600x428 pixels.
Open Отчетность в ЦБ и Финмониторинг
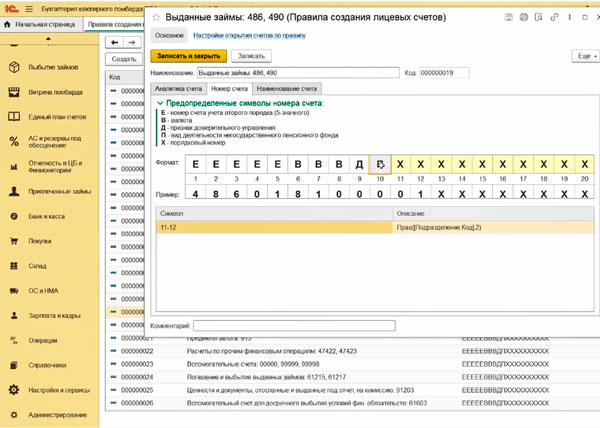[55, 167]
